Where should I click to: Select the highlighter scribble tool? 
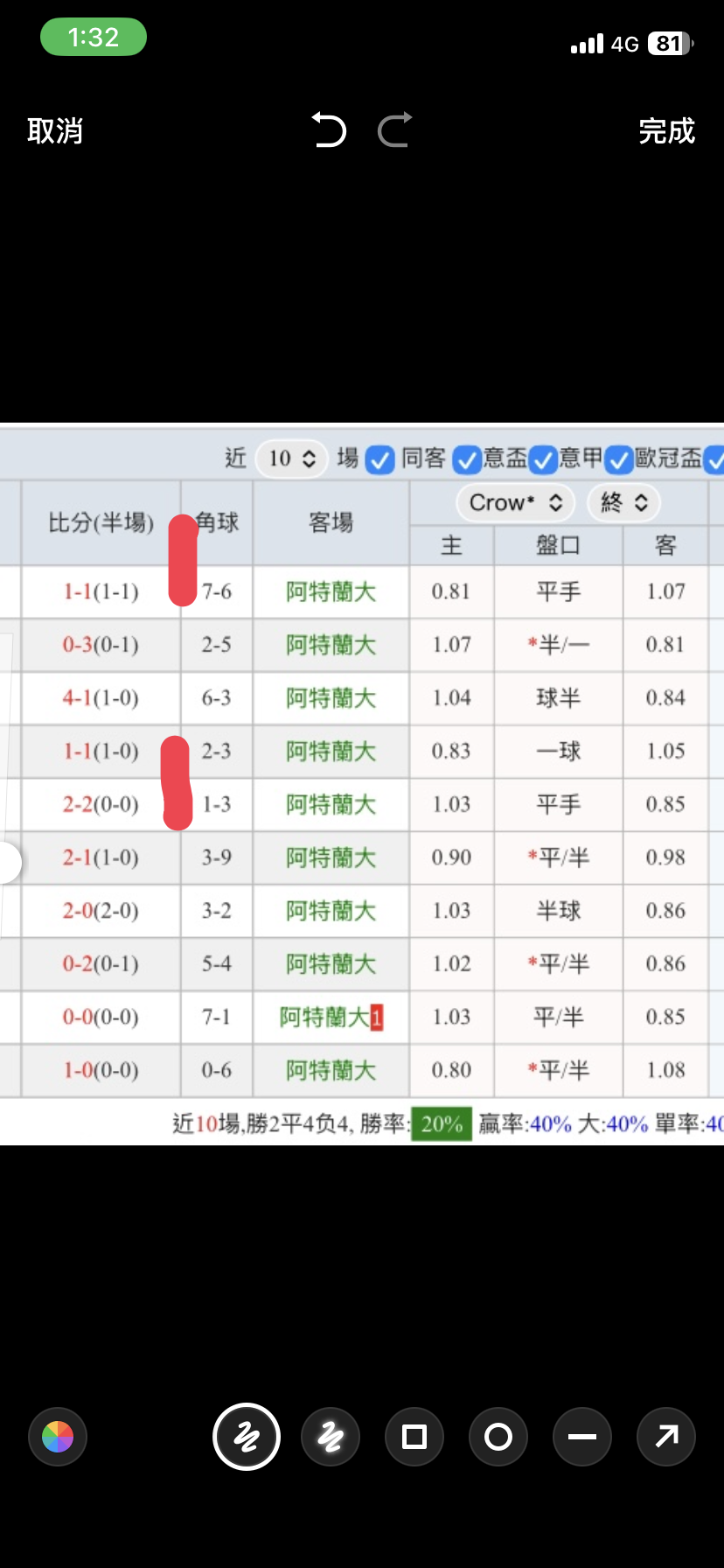pos(331,1436)
